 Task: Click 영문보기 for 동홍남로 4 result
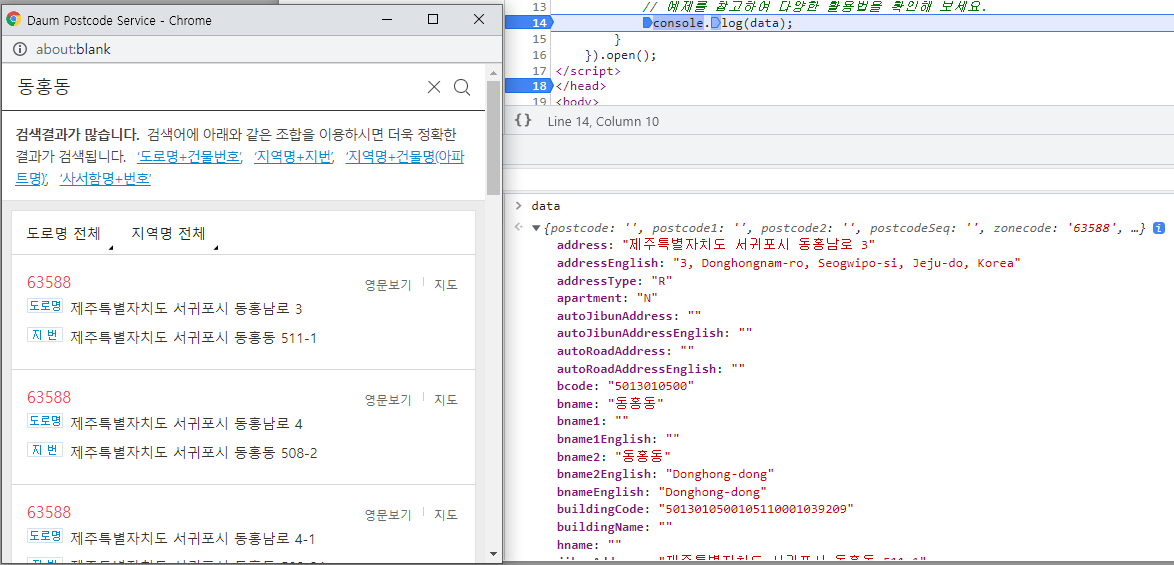(x=388, y=400)
